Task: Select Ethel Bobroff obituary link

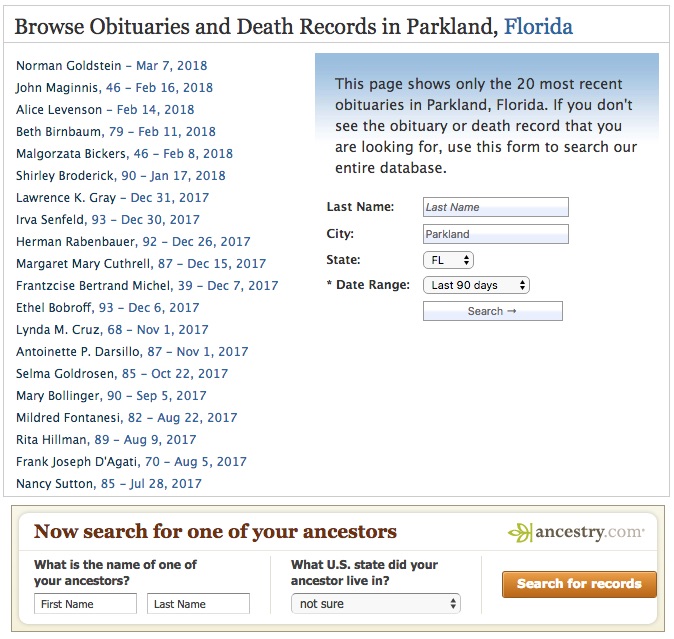Action: 107,307
